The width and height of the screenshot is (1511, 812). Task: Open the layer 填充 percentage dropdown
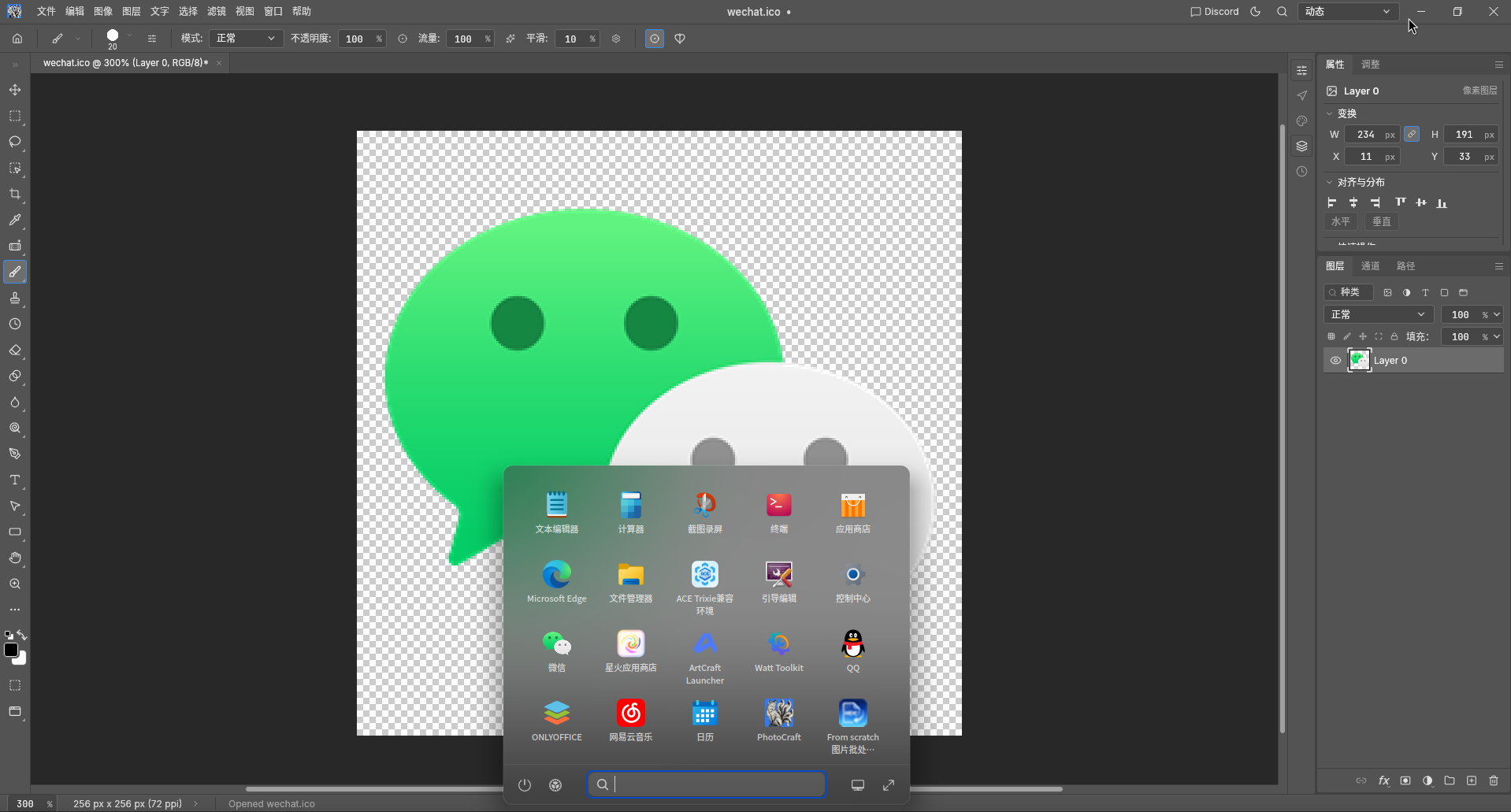click(1497, 336)
